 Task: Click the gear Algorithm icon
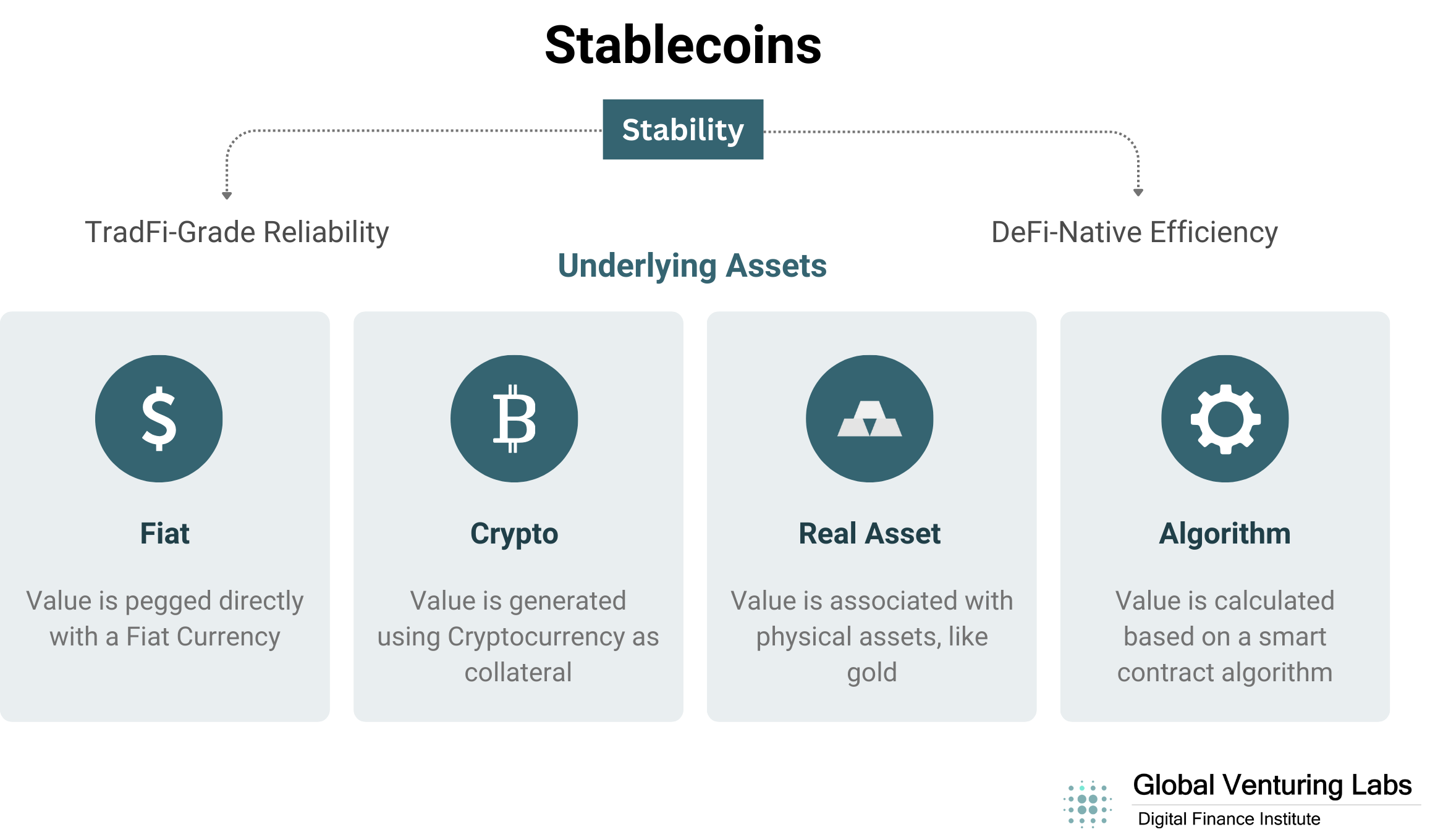coord(1225,419)
